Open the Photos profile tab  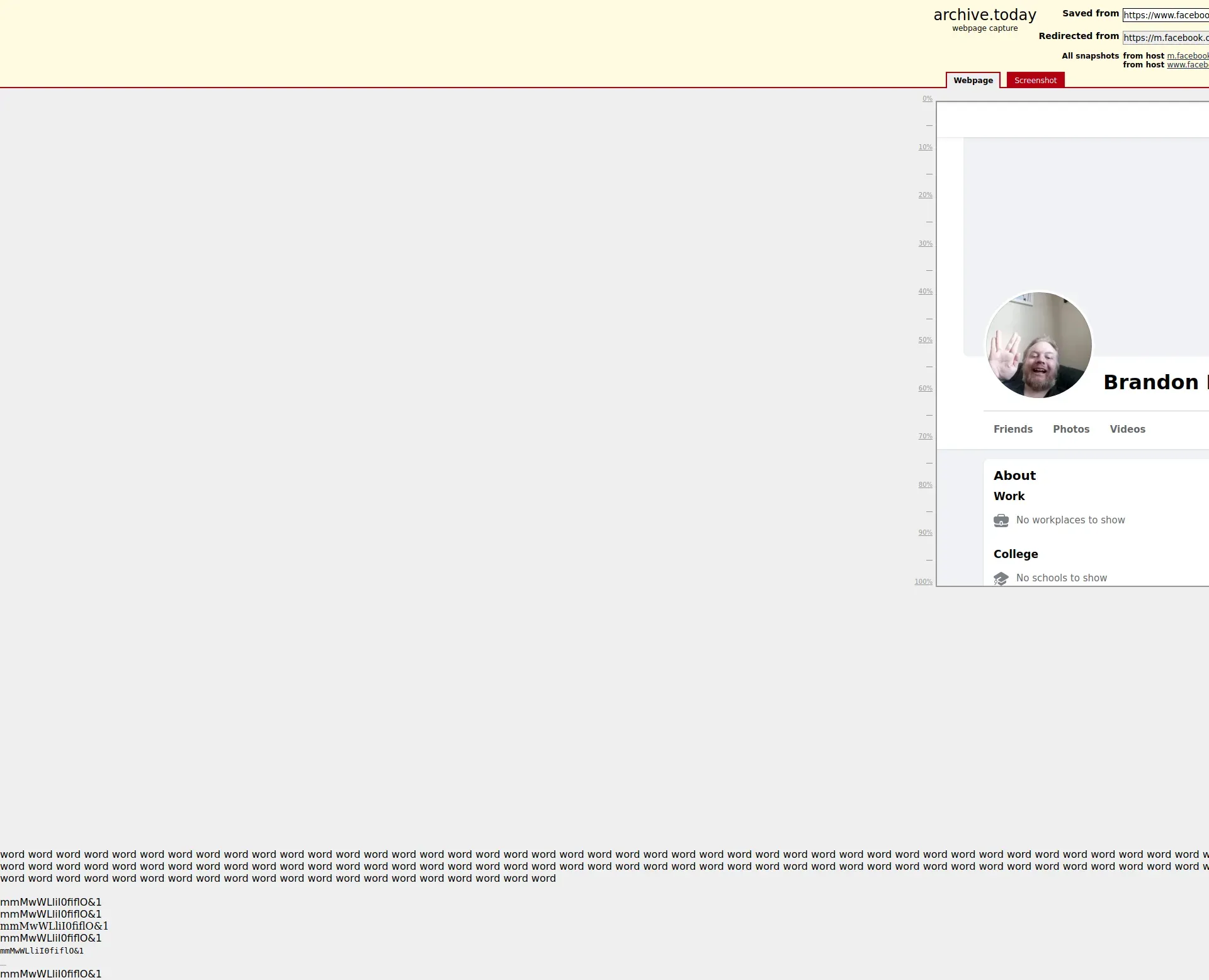1070,430
